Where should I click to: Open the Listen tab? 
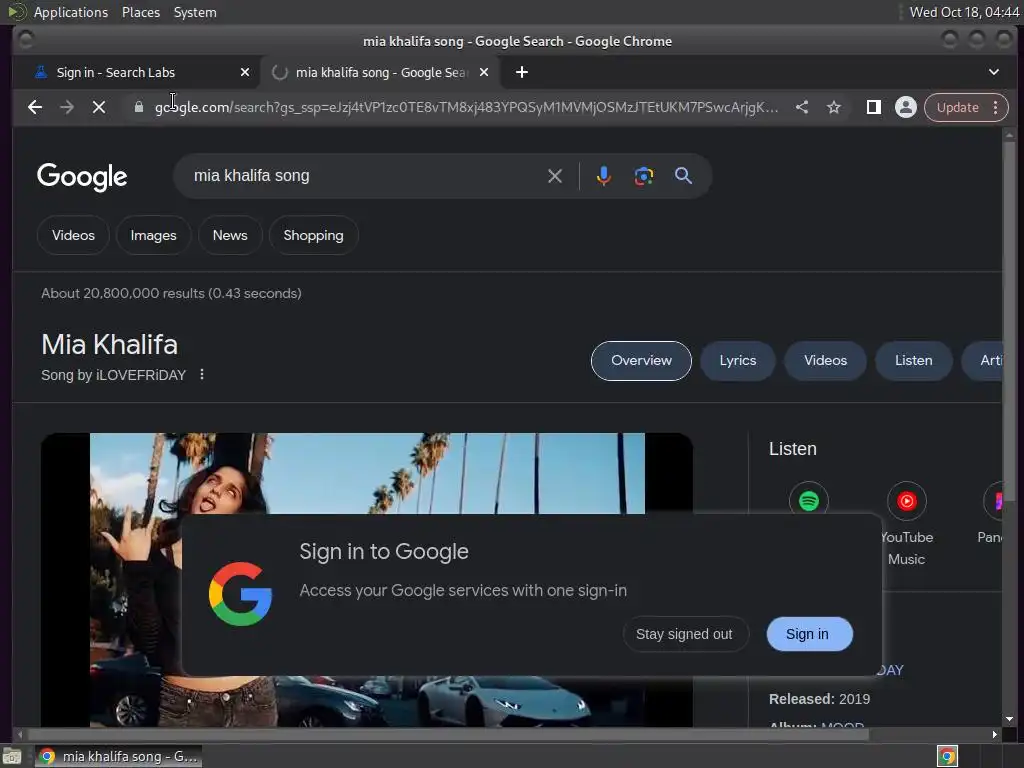(914, 360)
